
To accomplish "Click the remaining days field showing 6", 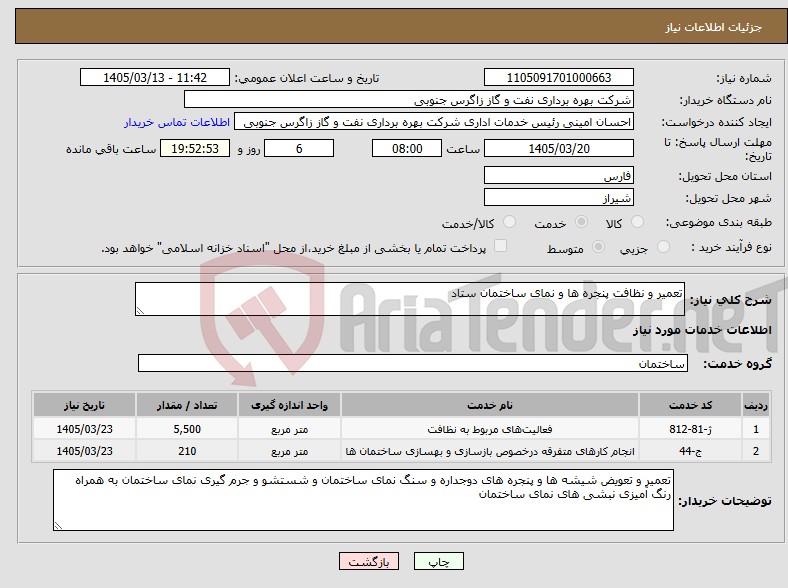I will (299, 148).
